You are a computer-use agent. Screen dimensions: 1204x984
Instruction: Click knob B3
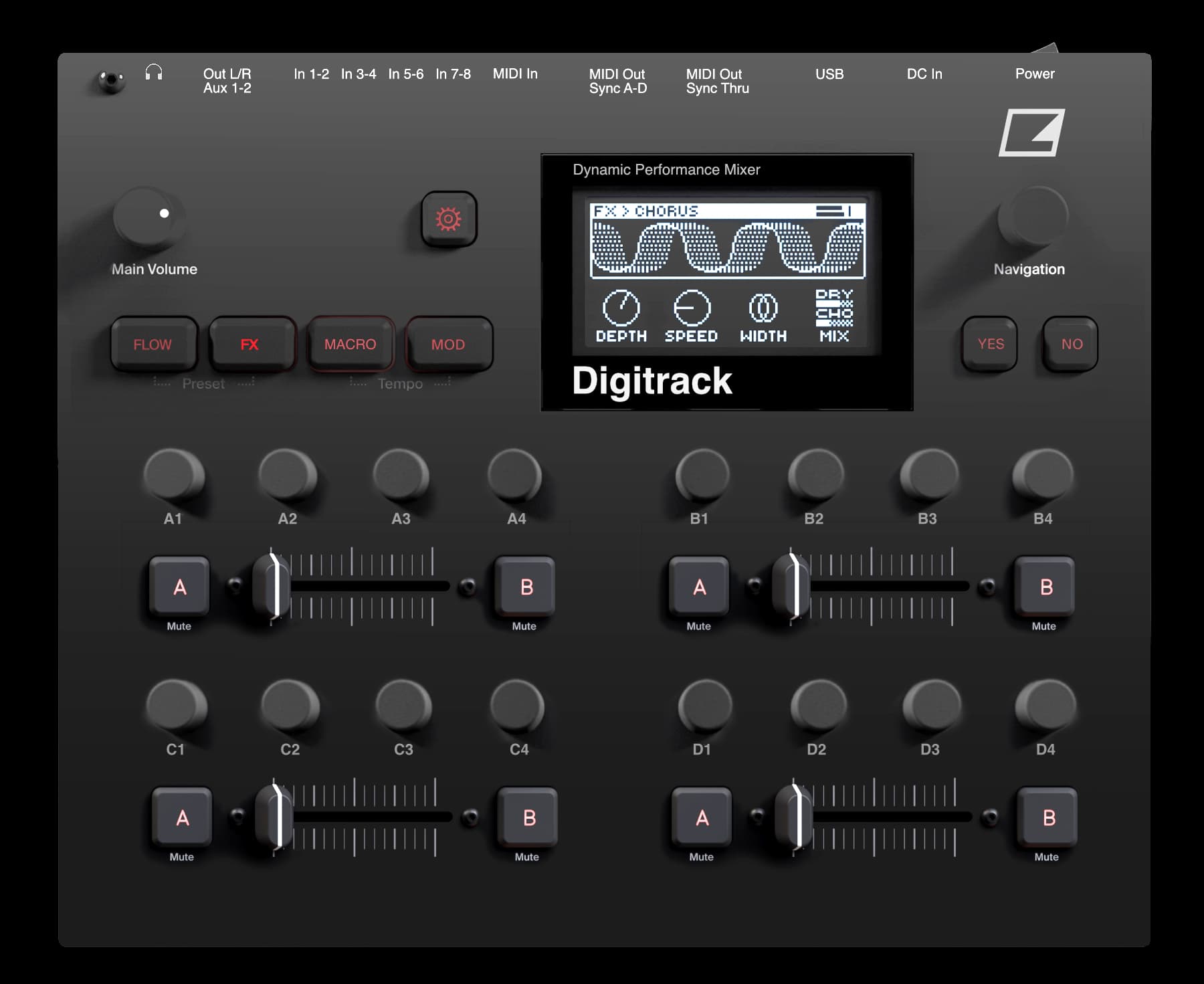929,474
